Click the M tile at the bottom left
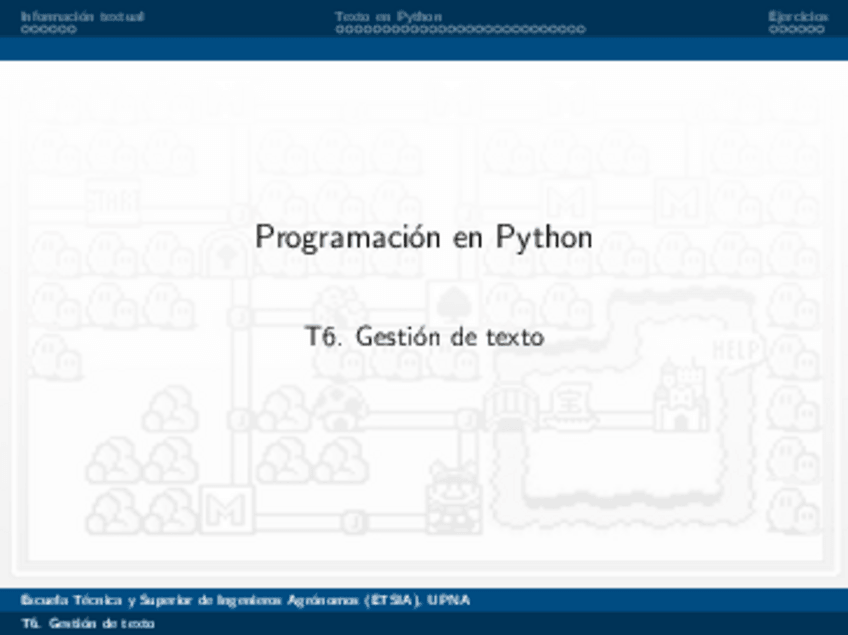Viewport: 848px width, 635px height. (x=226, y=510)
